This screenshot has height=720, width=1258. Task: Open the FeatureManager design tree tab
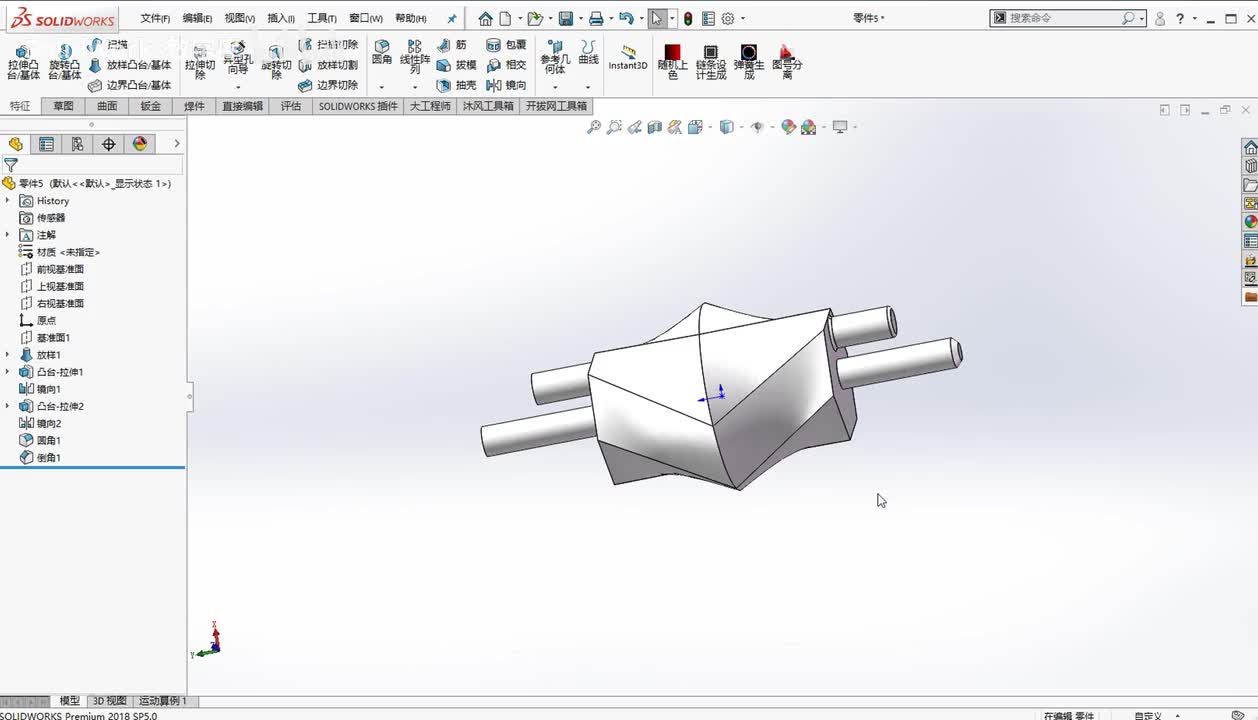(15, 144)
